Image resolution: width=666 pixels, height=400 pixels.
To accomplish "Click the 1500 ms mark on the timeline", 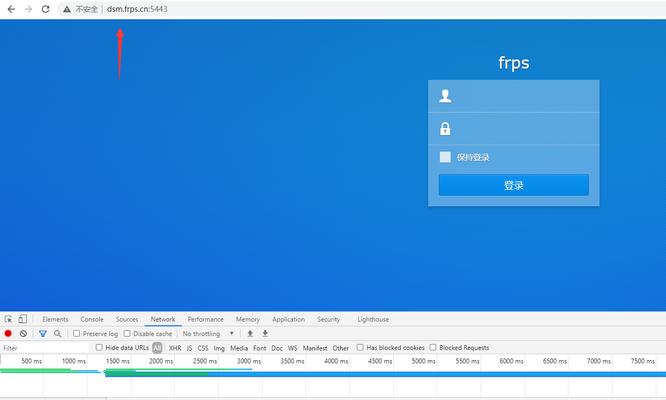I will 118,361.
